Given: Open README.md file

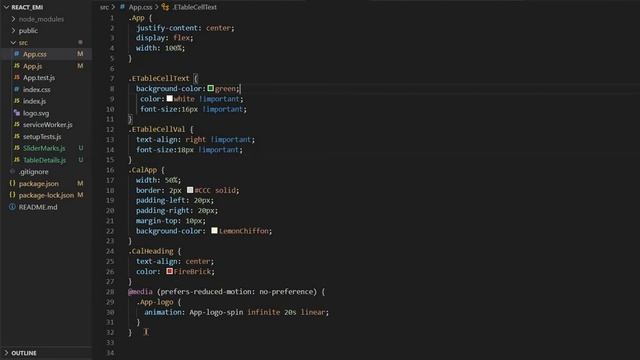Looking at the screenshot, I should tap(38, 207).
